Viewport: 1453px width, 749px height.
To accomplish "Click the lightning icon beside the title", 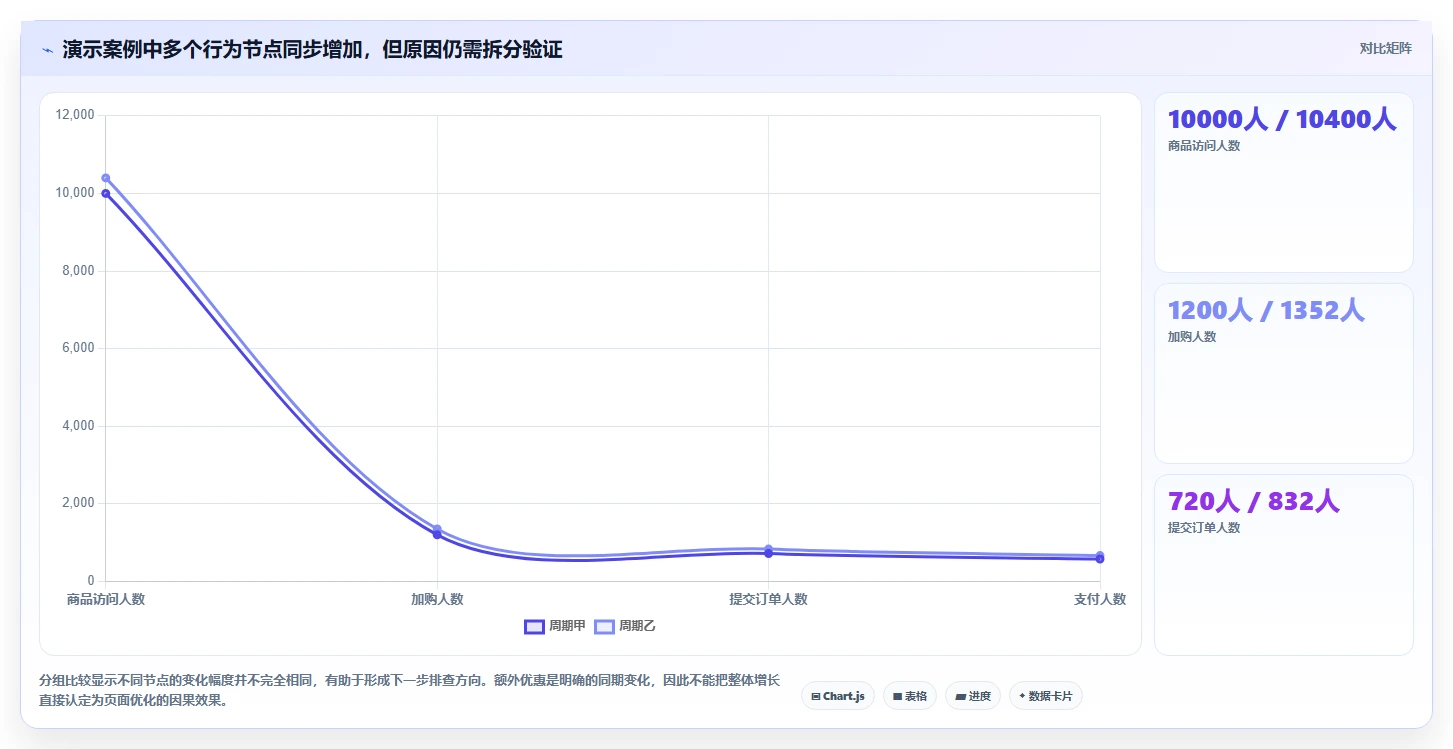I will point(48,49).
